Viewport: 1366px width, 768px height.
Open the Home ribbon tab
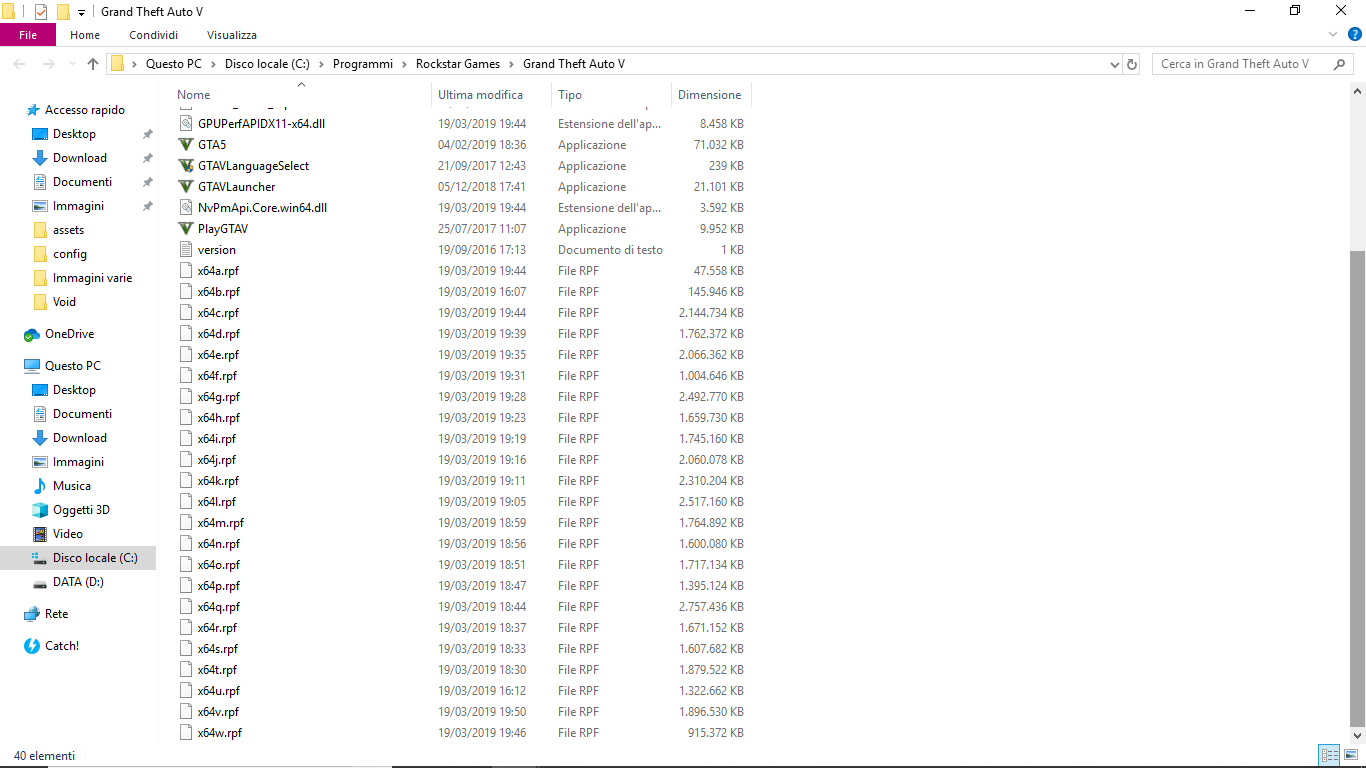85,35
